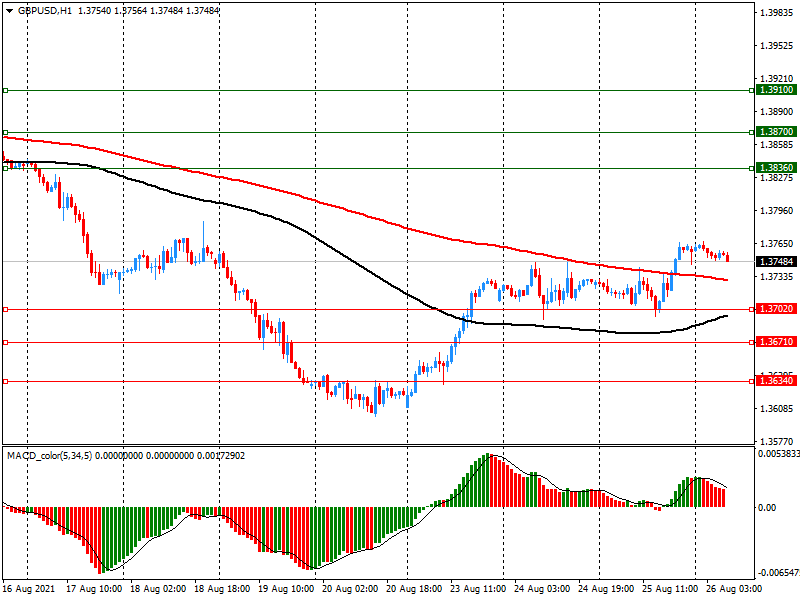Click the 17 Aug 10:00 time label
This screenshot has width=800, height=600.
(94, 588)
